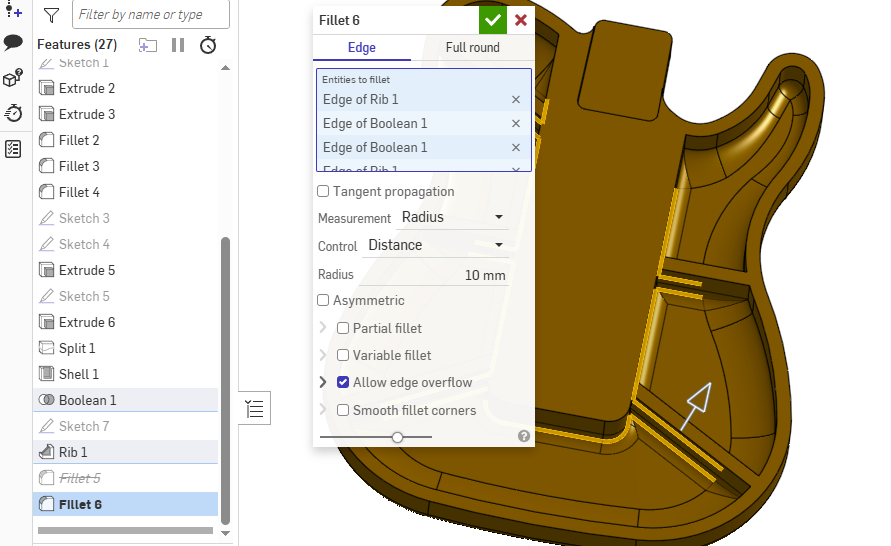This screenshot has width=891, height=546.
Task: Click the Split 1 feature icon
Action: (x=46, y=348)
